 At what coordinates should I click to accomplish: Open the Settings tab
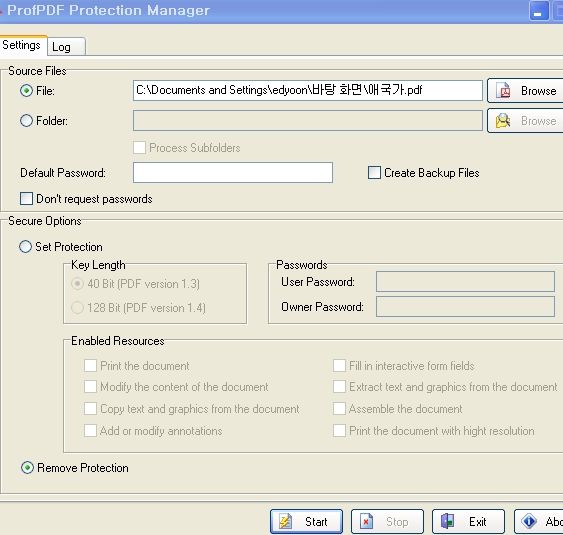(23, 45)
